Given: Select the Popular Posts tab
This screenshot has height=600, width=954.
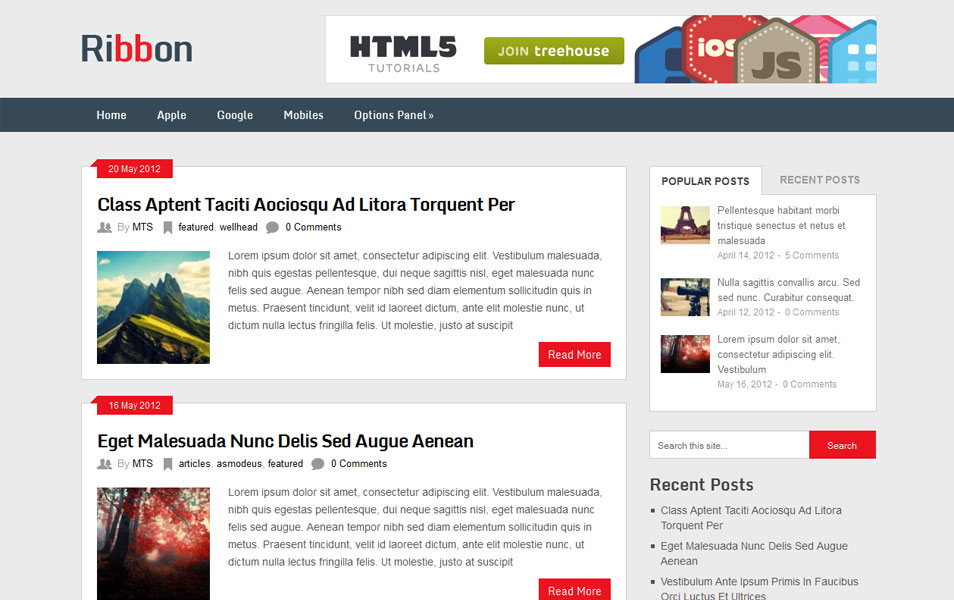Looking at the screenshot, I should coord(705,181).
